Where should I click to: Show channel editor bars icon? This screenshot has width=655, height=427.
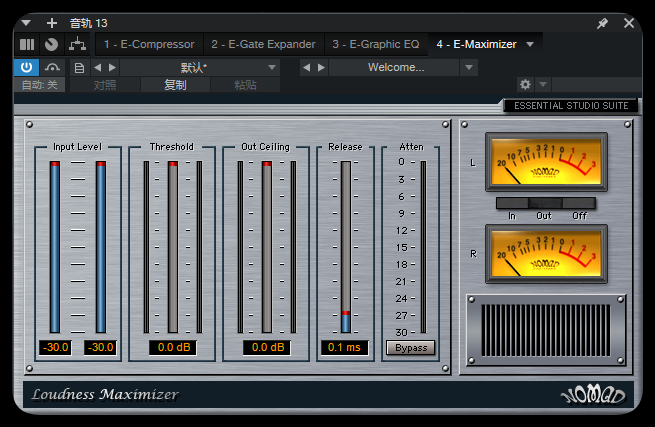pos(27,44)
